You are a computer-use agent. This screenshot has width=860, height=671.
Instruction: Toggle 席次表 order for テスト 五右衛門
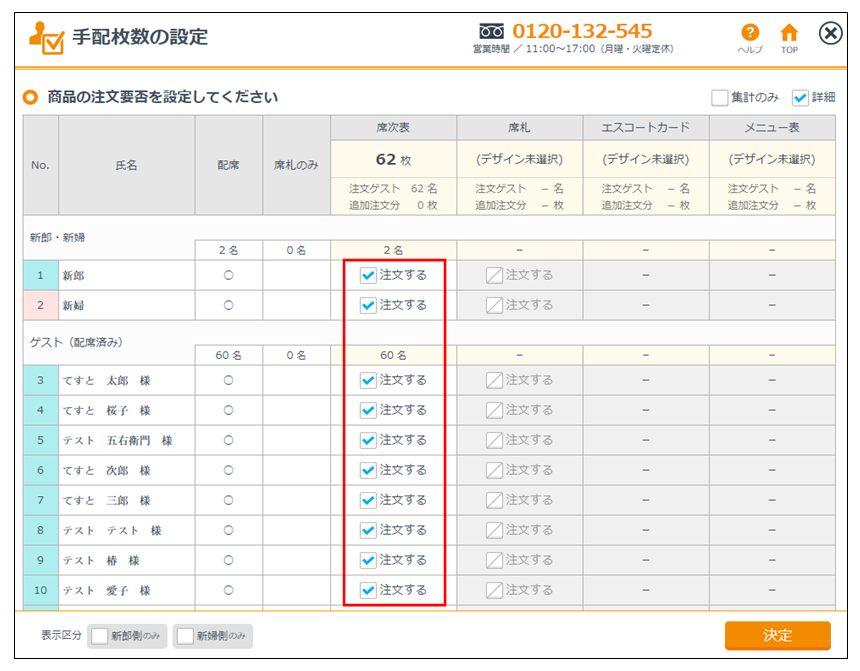pyautogui.click(x=368, y=440)
